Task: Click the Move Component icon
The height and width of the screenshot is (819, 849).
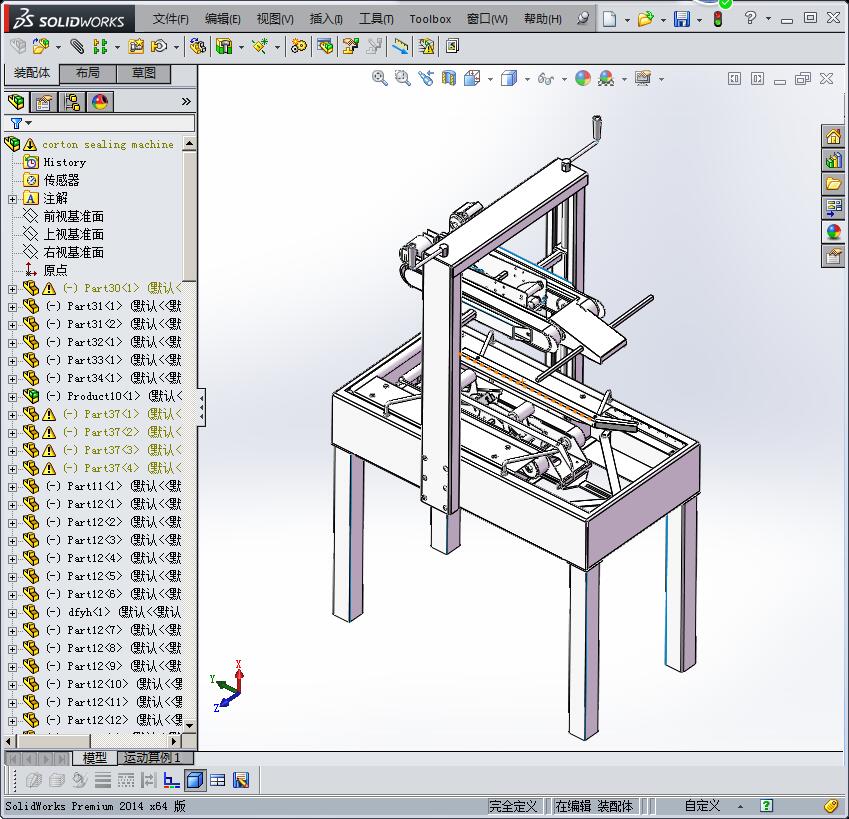Action: click(159, 47)
